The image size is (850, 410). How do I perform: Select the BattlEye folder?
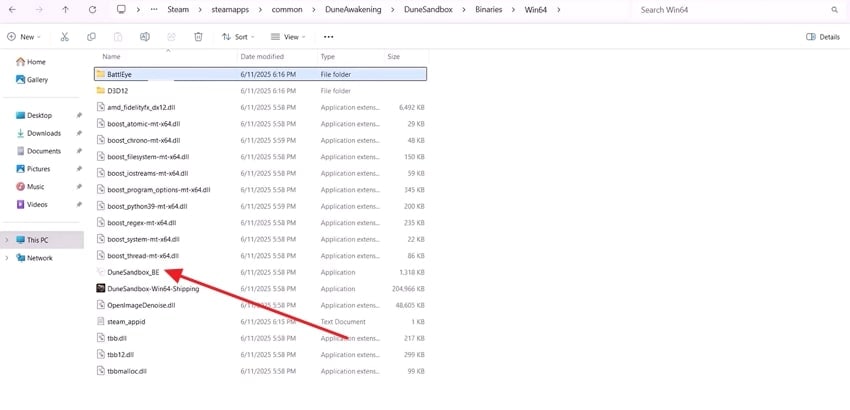pyautogui.click(x=261, y=74)
